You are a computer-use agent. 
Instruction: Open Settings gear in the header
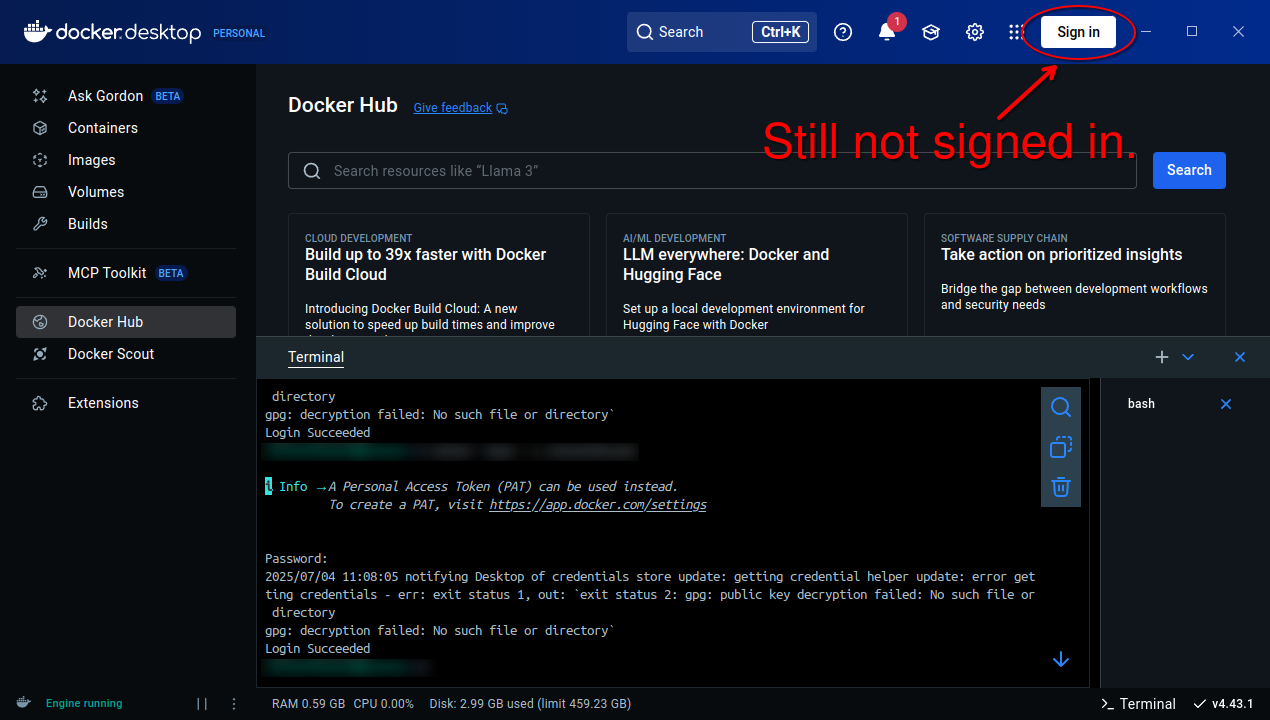click(x=975, y=32)
